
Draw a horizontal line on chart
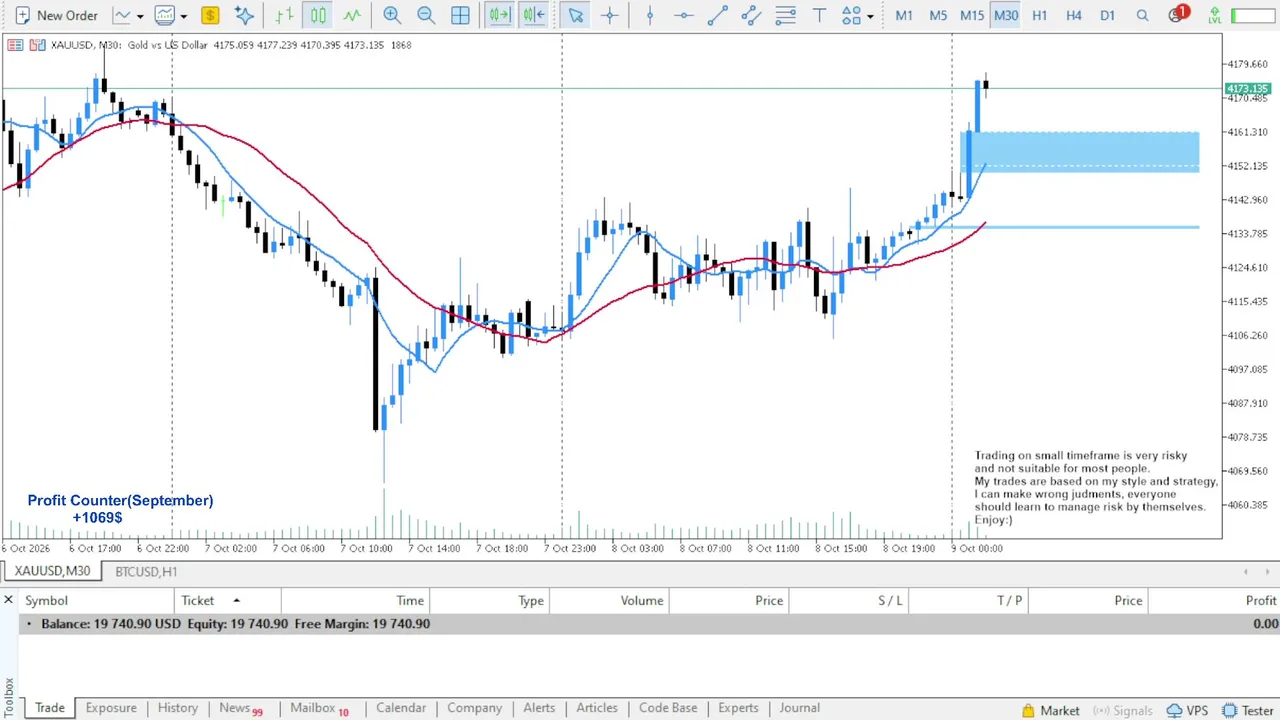[683, 15]
